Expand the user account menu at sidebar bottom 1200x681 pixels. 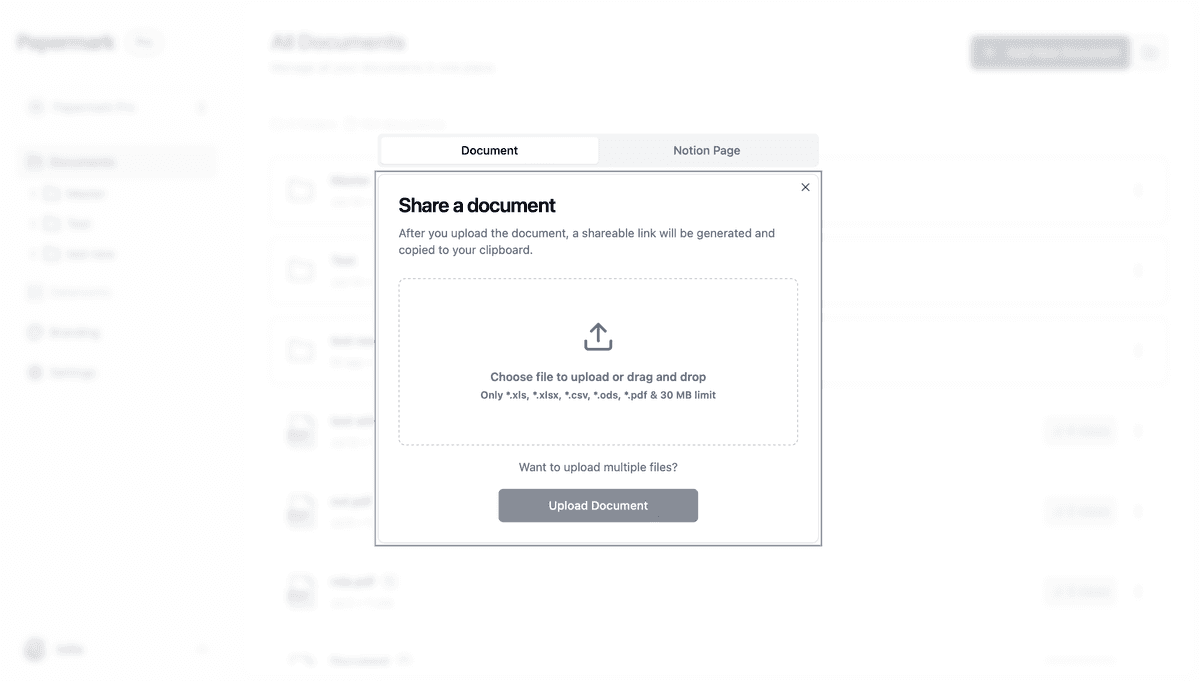tap(201, 649)
